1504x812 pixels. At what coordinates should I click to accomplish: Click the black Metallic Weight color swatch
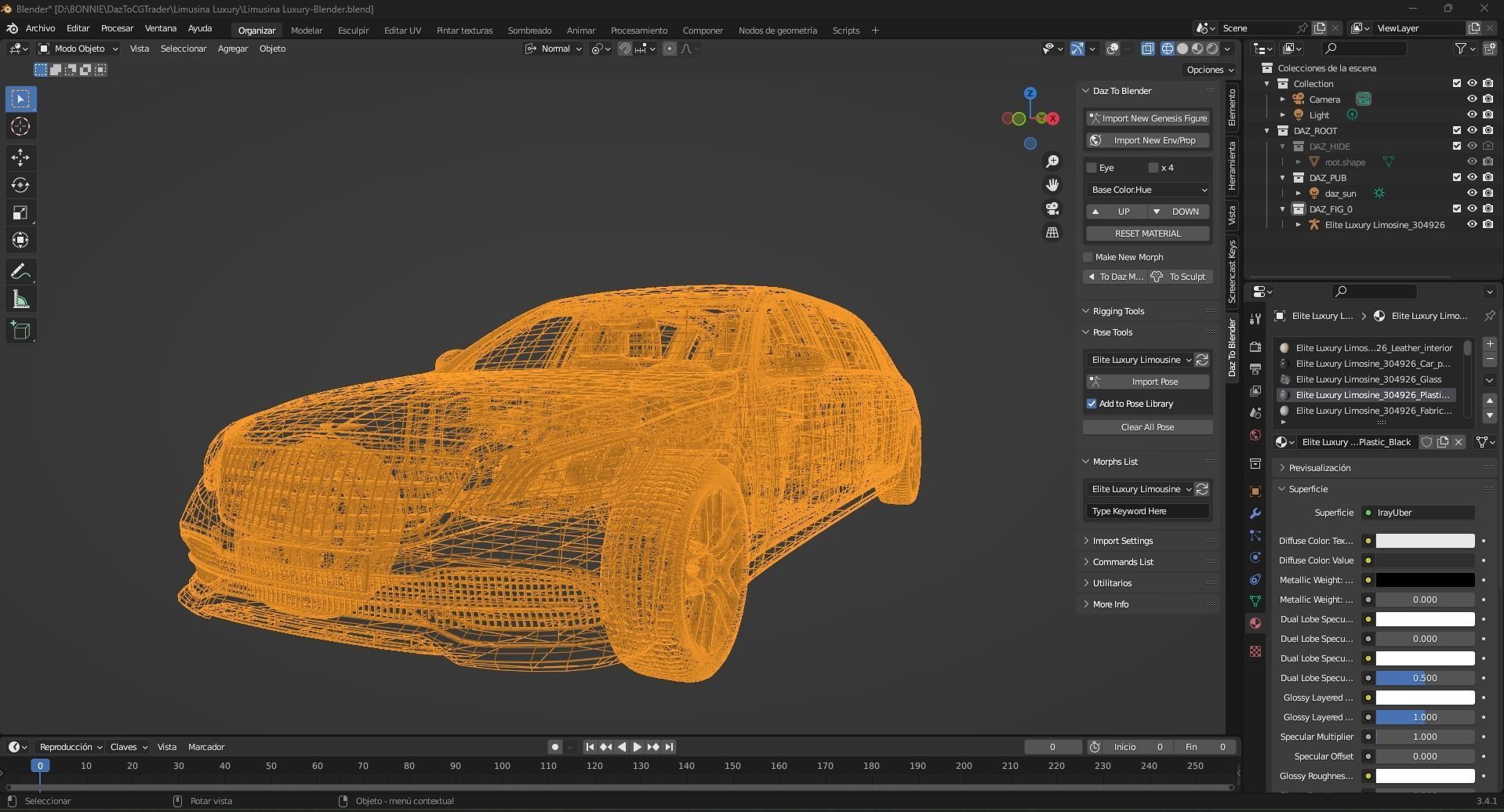point(1425,580)
